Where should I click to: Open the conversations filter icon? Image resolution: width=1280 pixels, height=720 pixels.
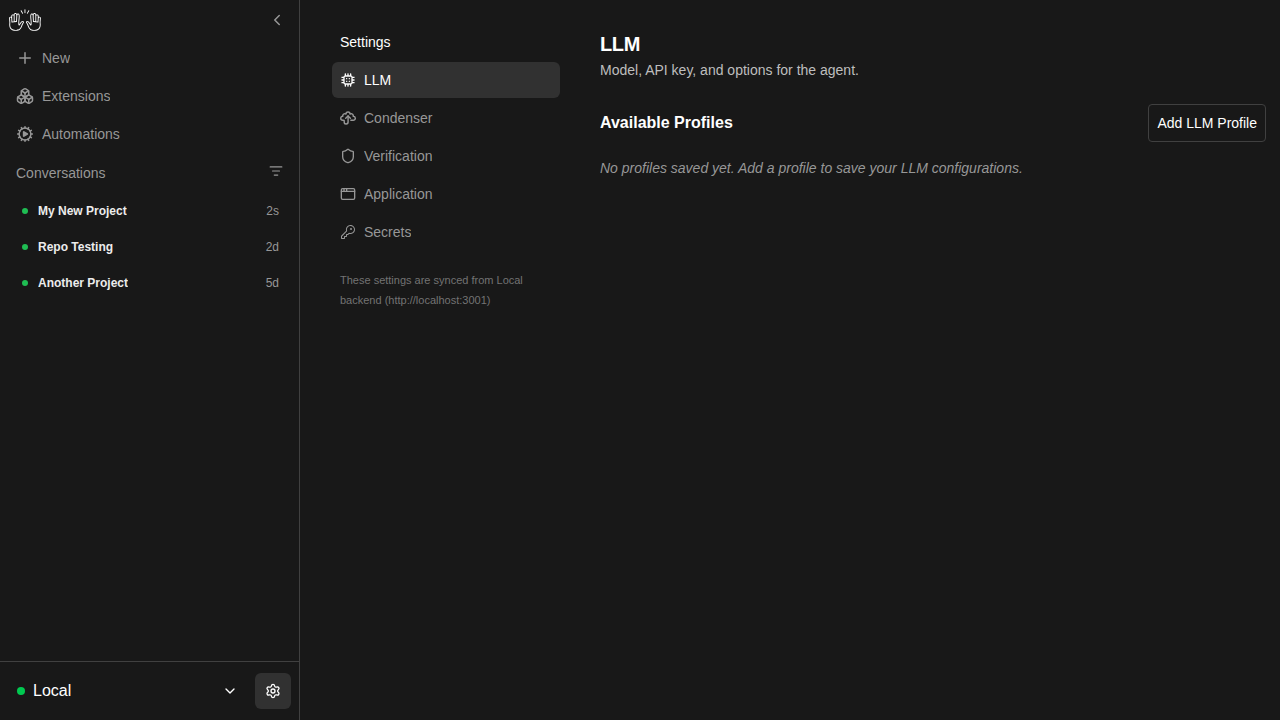(x=276, y=171)
